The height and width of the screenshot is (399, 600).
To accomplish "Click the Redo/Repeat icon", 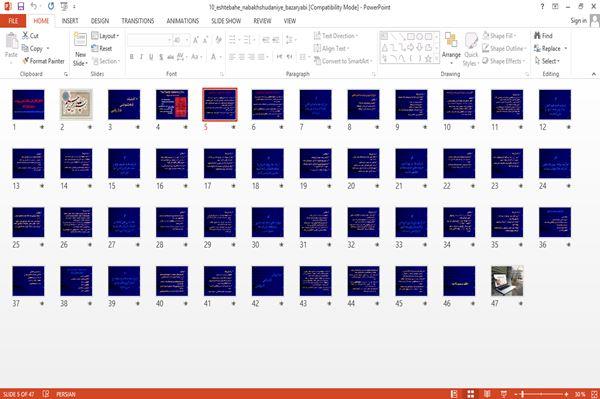I will (x=51, y=6).
